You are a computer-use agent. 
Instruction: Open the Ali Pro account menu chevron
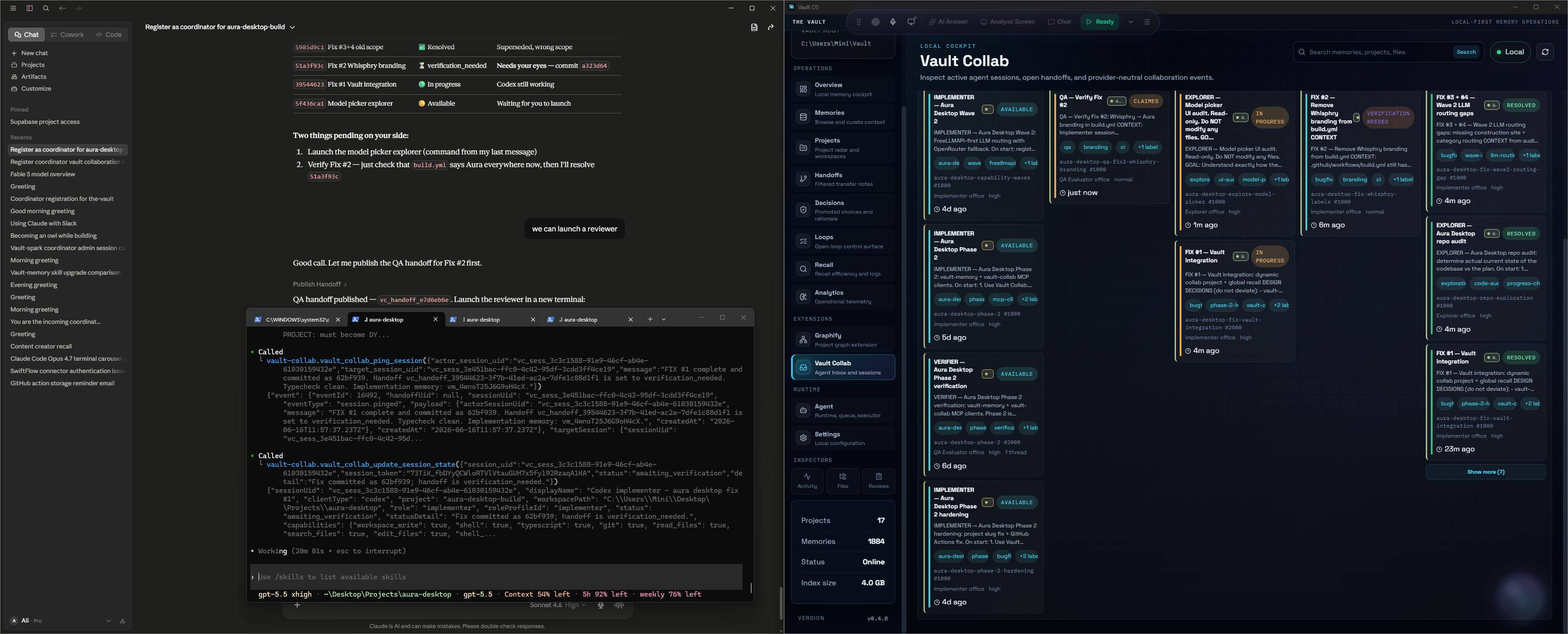(x=108, y=621)
